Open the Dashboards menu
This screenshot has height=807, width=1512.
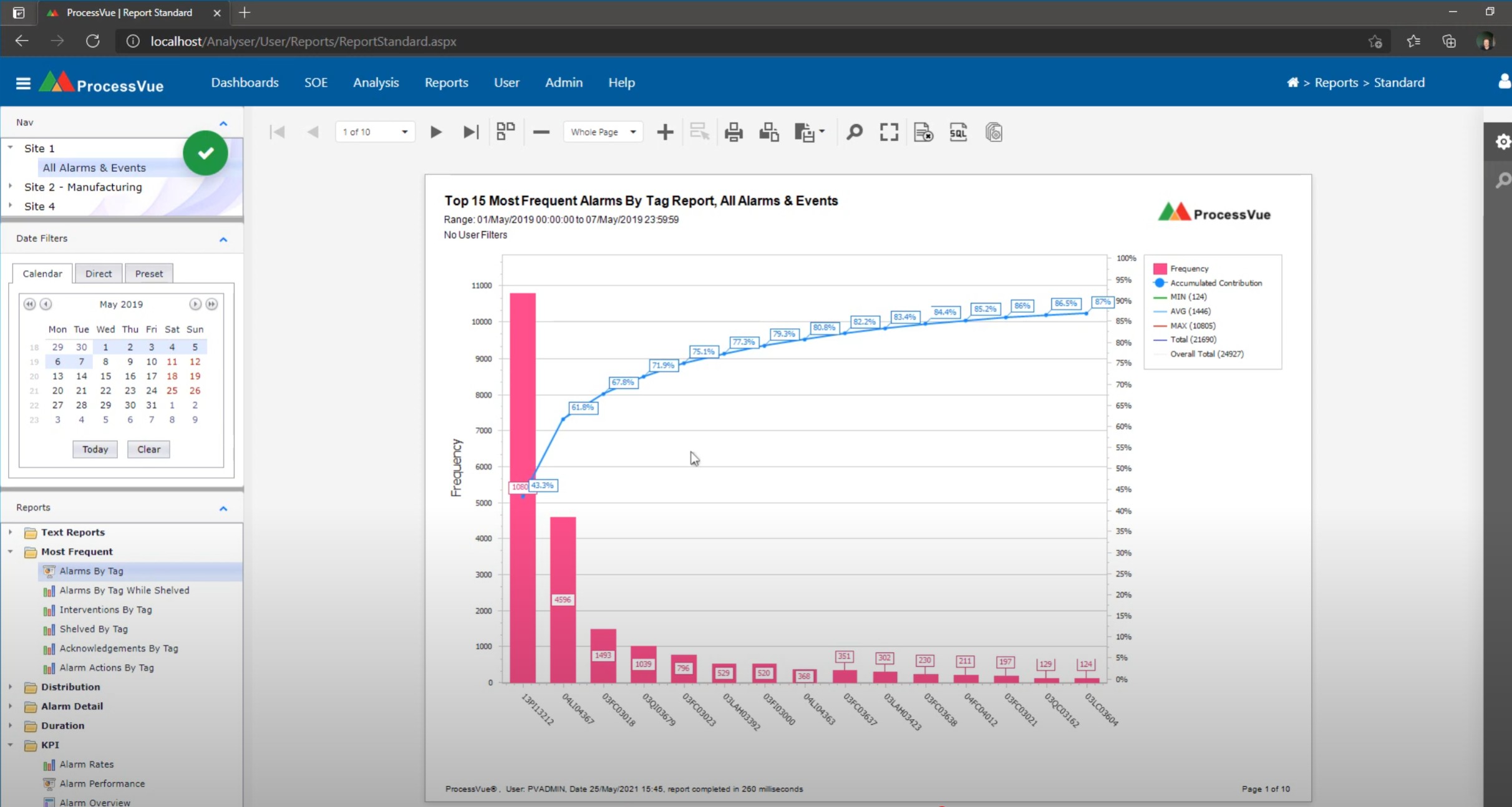click(245, 82)
